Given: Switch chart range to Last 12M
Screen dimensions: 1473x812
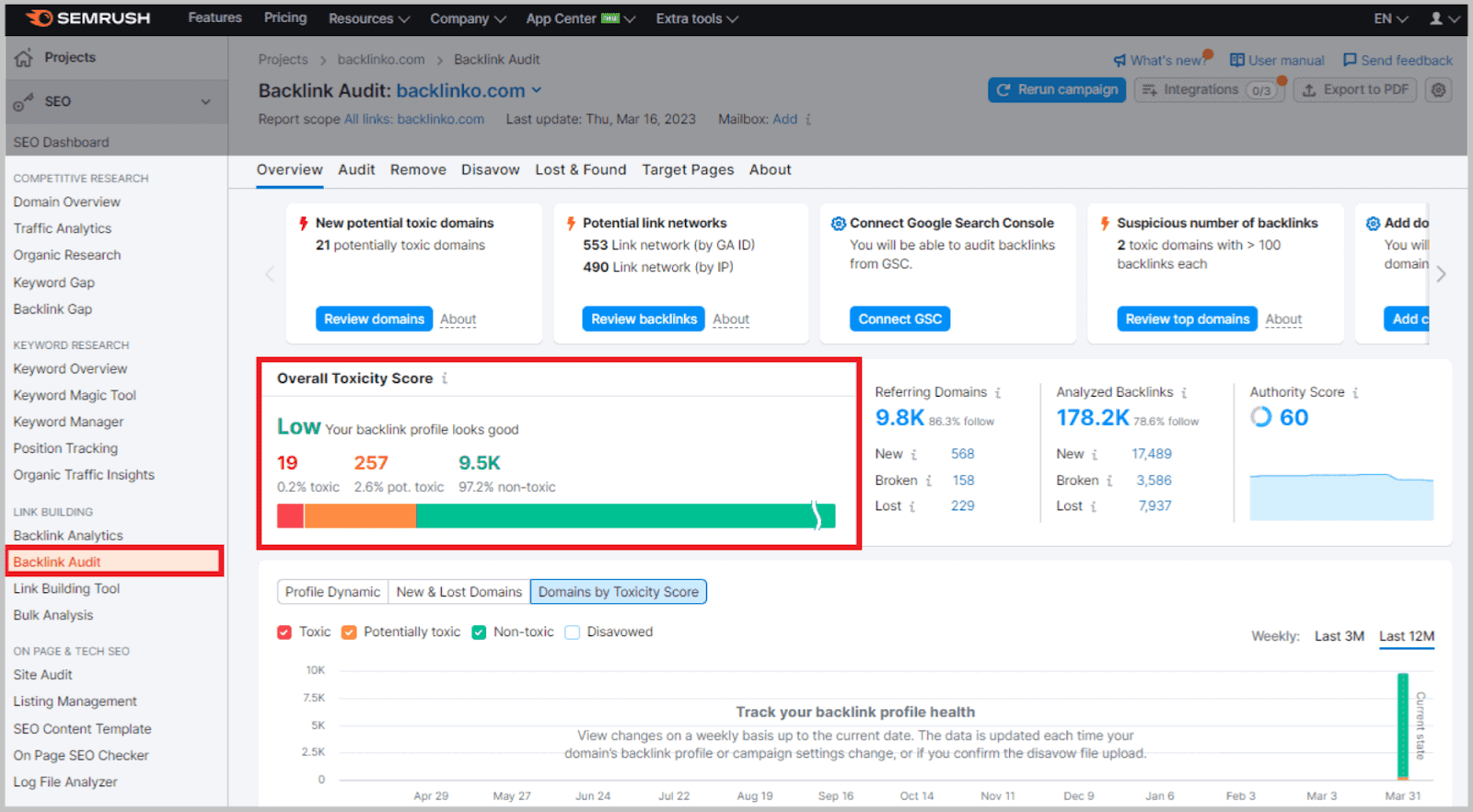Looking at the screenshot, I should (x=1407, y=636).
